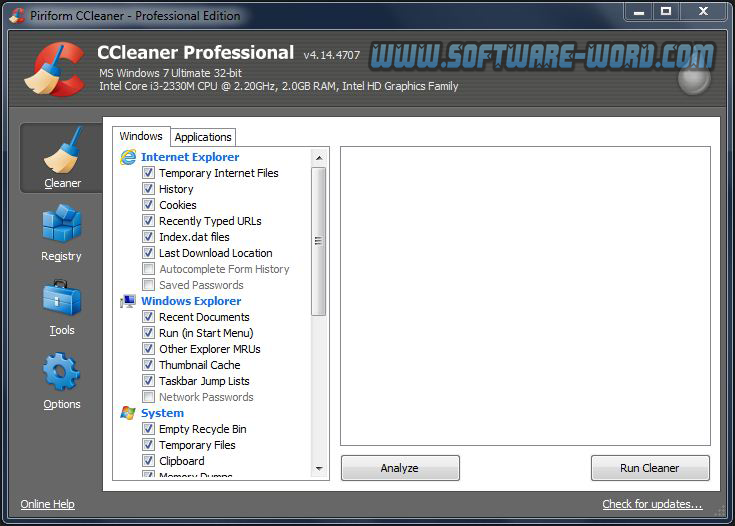Click the list scrollbar up arrow
The height and width of the screenshot is (526, 735).
319,158
